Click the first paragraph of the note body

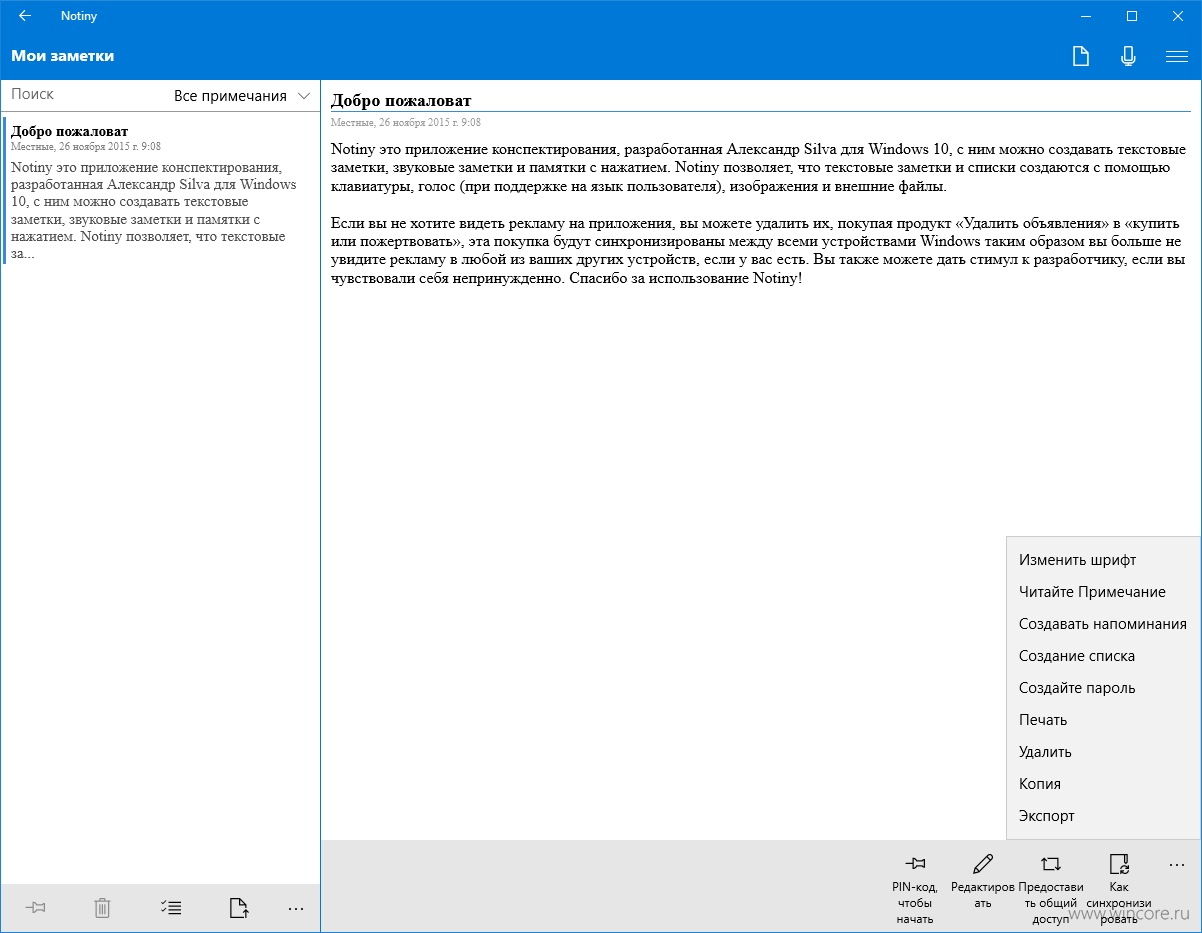(x=758, y=168)
